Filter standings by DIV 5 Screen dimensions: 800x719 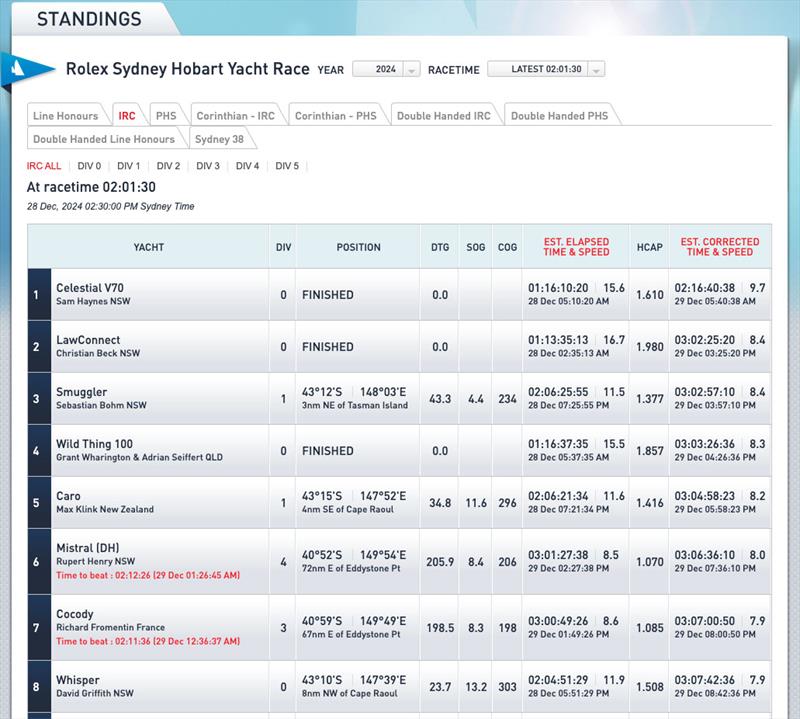(287, 166)
